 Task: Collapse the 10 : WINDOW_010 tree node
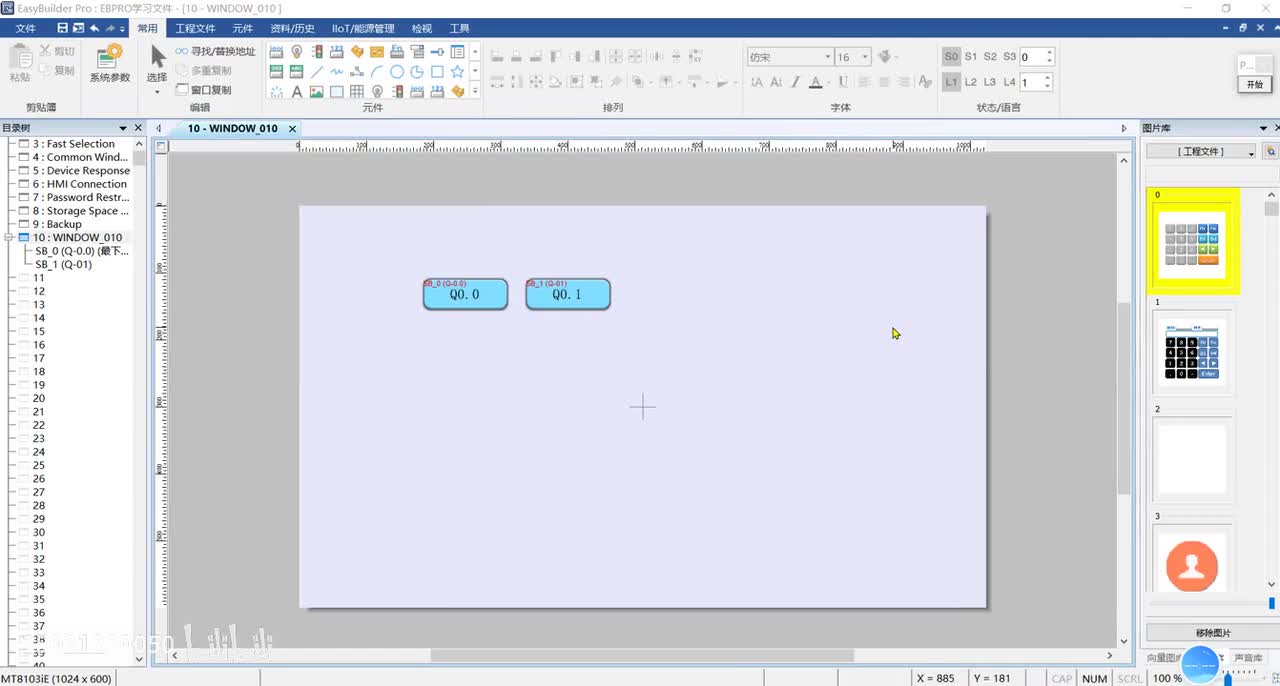[9, 238]
